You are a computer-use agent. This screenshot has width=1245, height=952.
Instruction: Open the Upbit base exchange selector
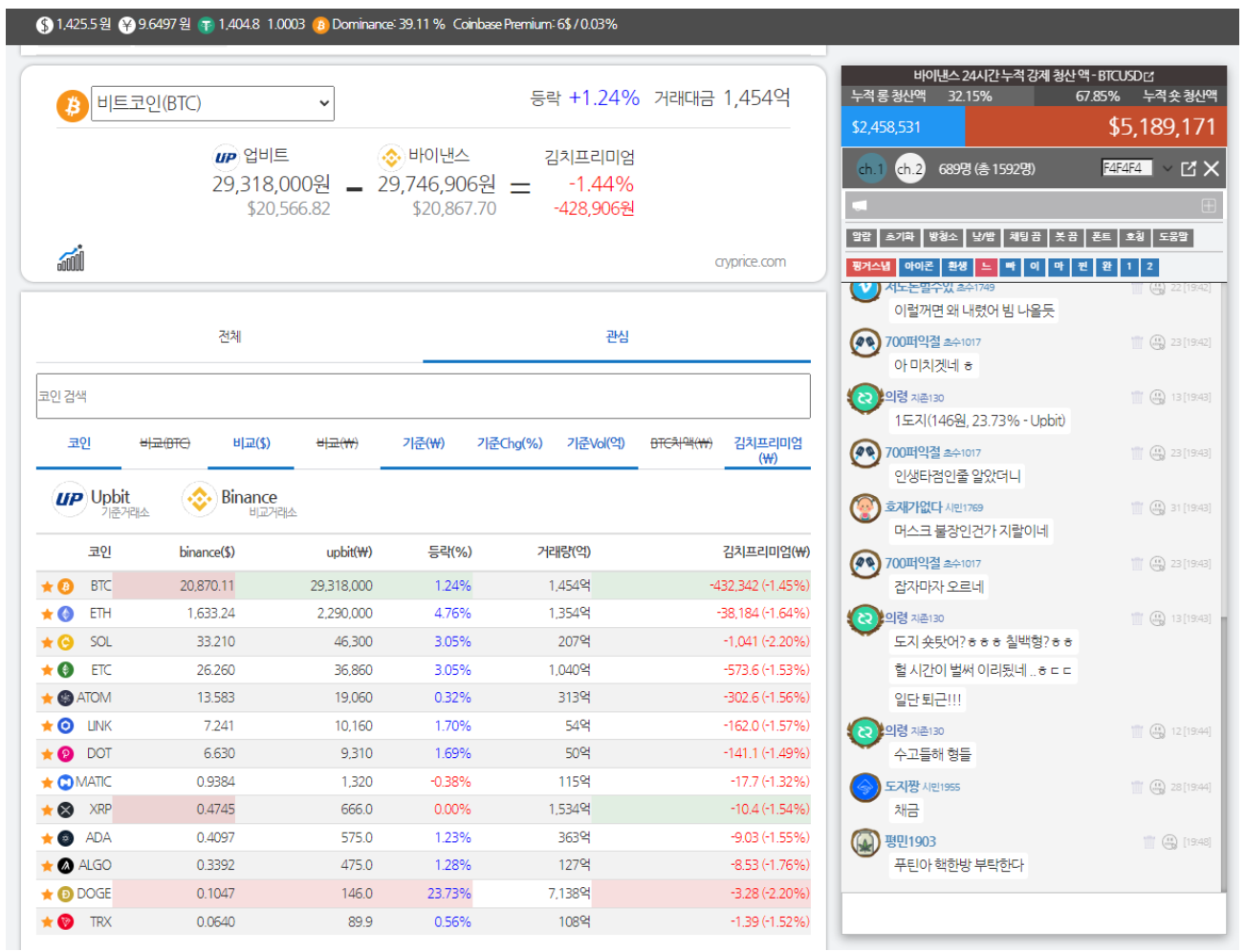click(101, 499)
